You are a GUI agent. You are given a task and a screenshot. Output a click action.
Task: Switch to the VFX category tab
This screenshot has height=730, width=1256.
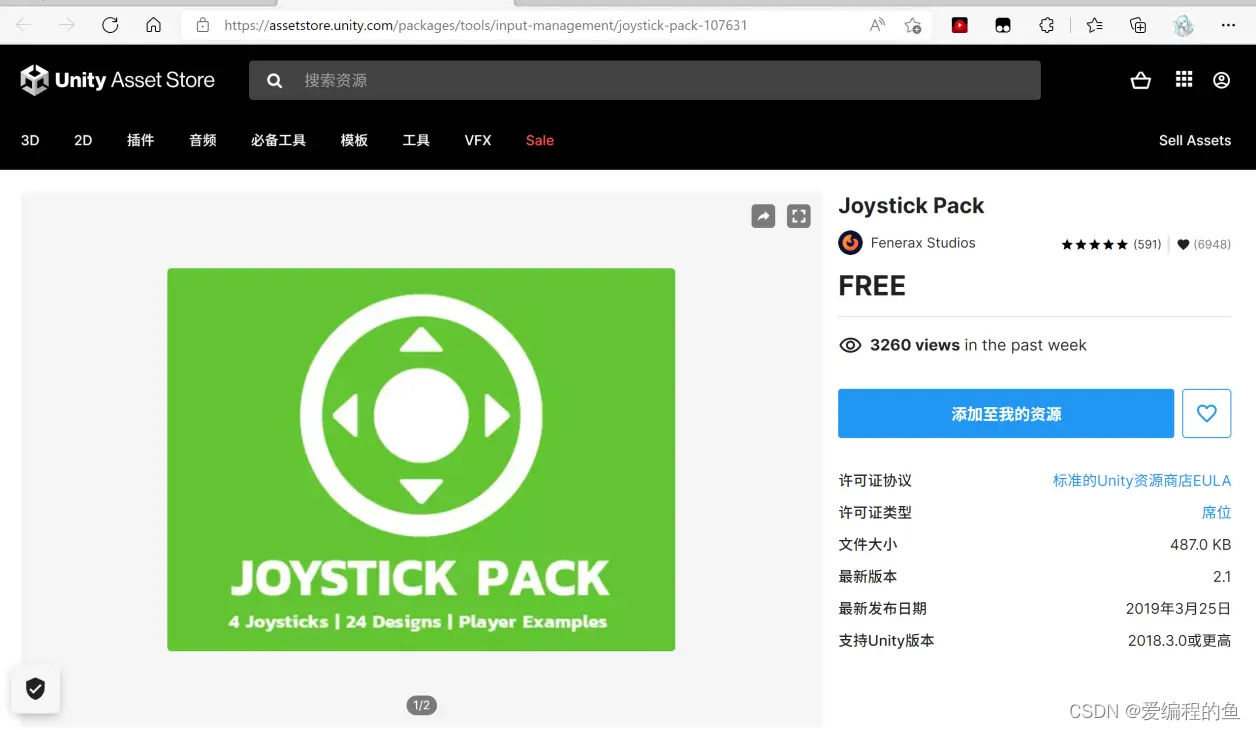[477, 140]
